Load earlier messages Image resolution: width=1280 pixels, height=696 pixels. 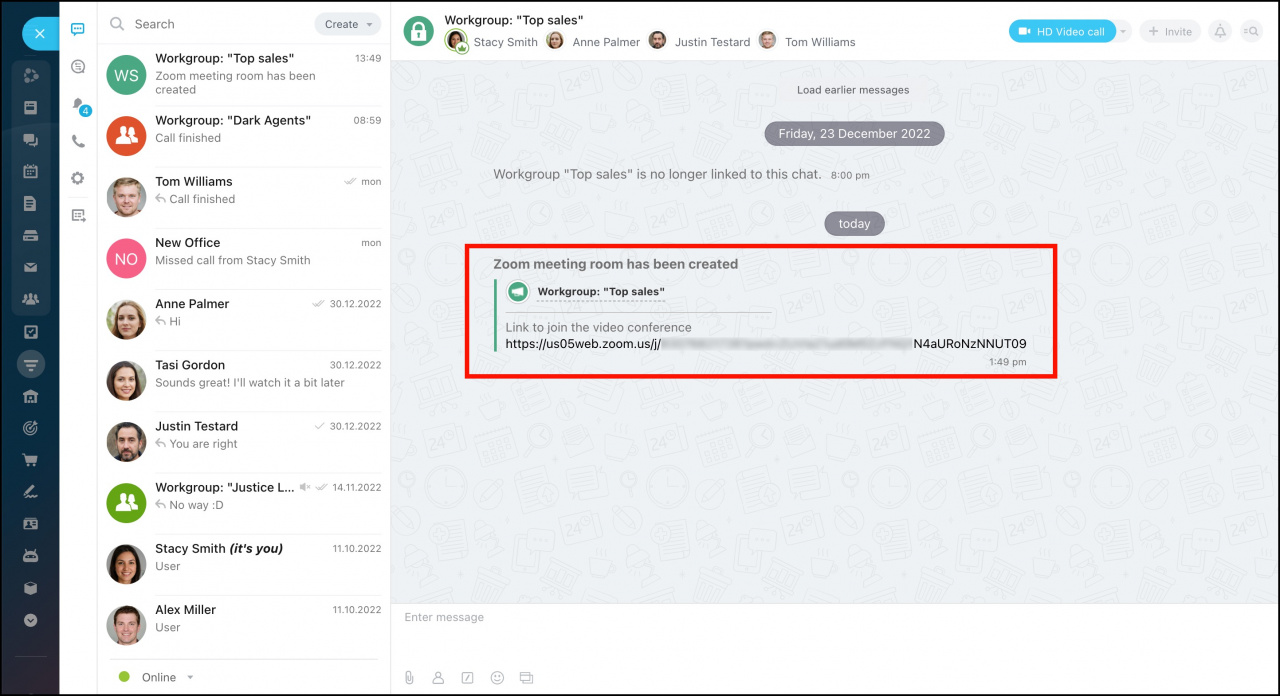pyautogui.click(x=853, y=90)
